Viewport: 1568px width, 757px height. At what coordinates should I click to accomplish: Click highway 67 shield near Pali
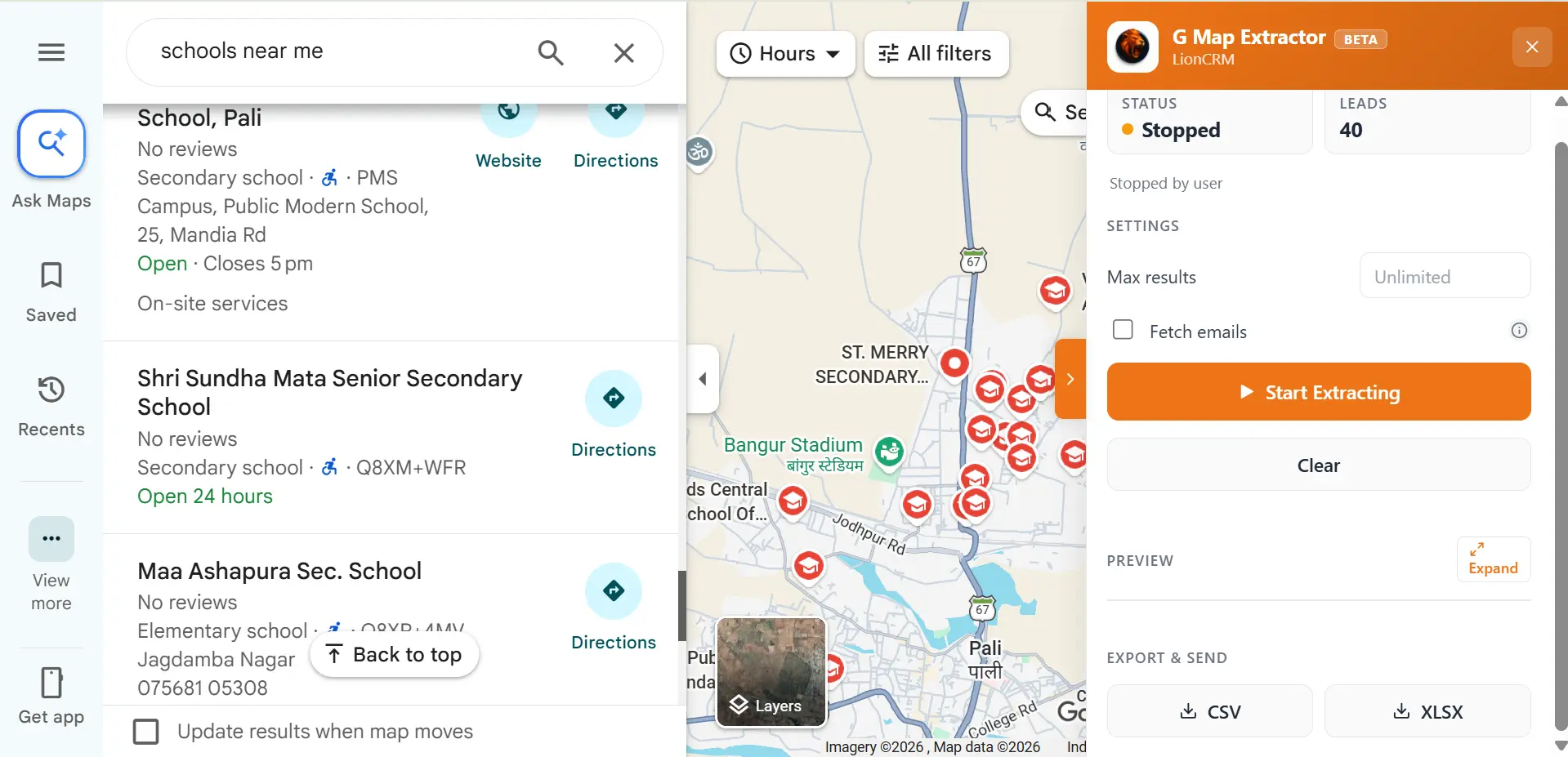click(x=982, y=608)
